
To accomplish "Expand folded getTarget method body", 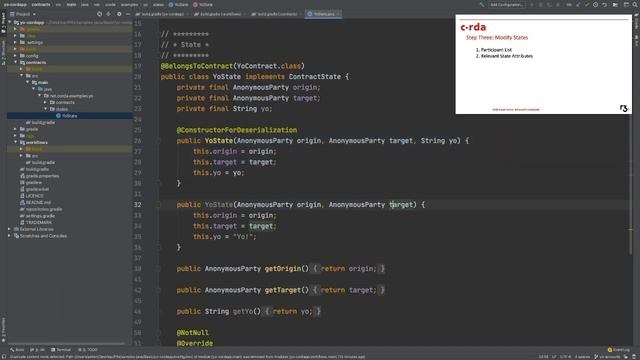I will click(x=348, y=290).
